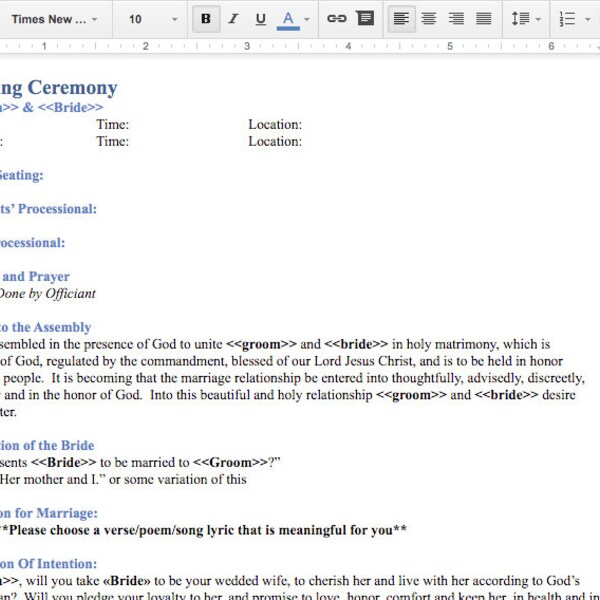Insert comment using comment icon
Viewport: 600px width, 600px height.
[x=365, y=18]
